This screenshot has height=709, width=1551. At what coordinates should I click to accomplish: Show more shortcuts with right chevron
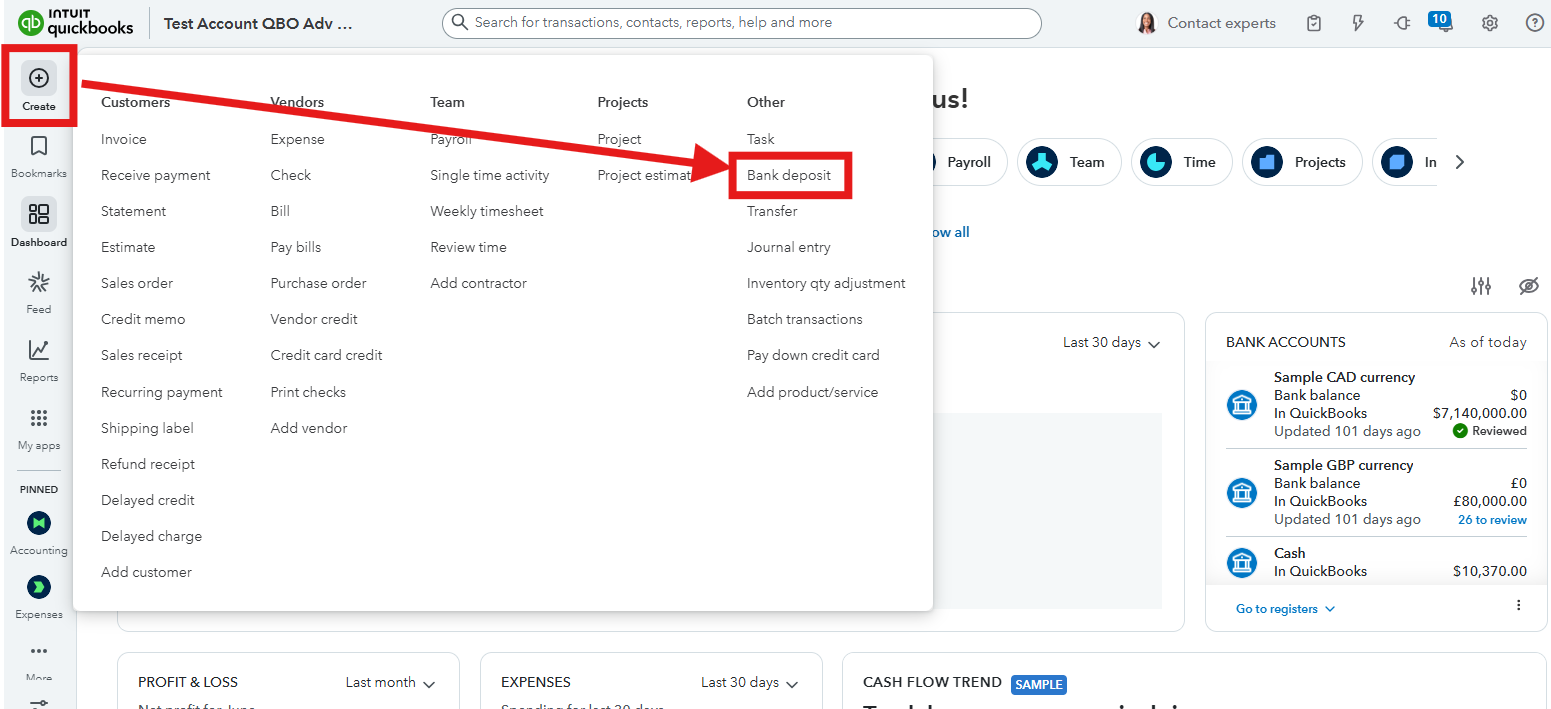click(x=1459, y=162)
